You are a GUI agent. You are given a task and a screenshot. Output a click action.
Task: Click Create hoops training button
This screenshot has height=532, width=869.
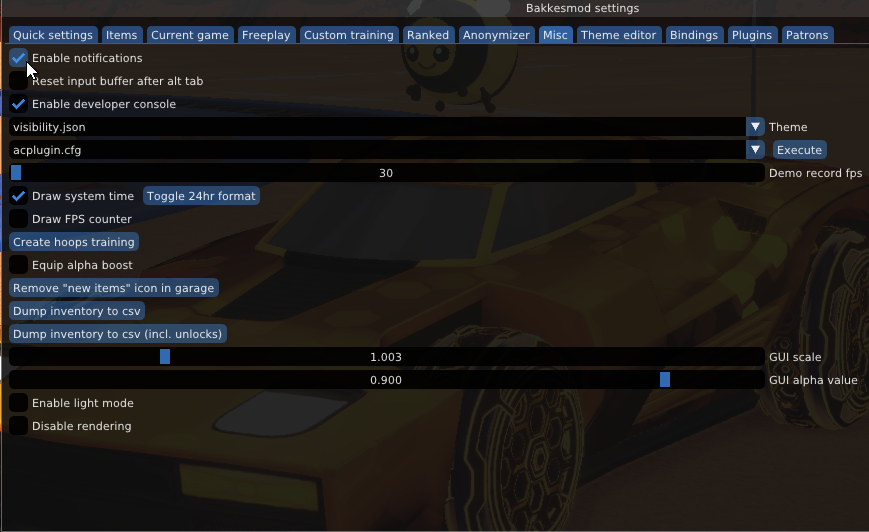[x=74, y=242]
